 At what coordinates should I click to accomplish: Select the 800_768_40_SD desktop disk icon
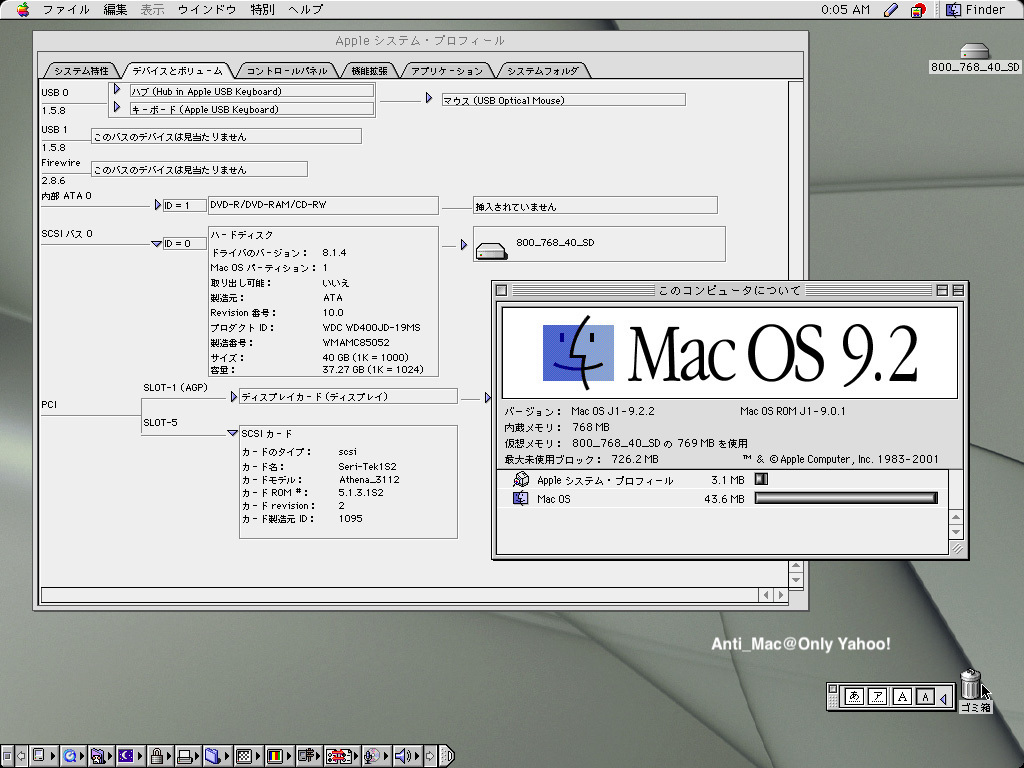pos(974,52)
